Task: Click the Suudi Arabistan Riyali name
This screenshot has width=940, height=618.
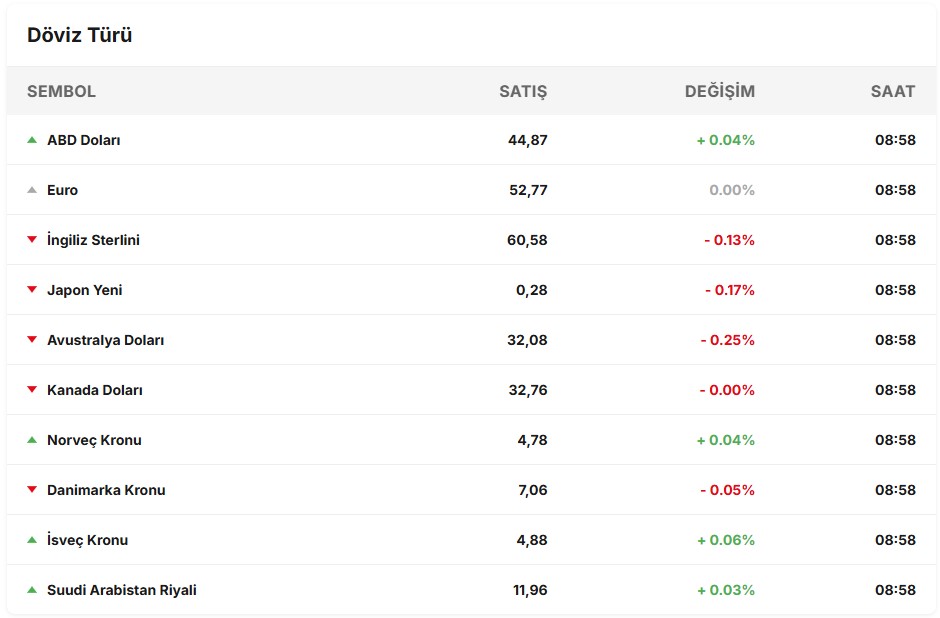Action: 122,590
